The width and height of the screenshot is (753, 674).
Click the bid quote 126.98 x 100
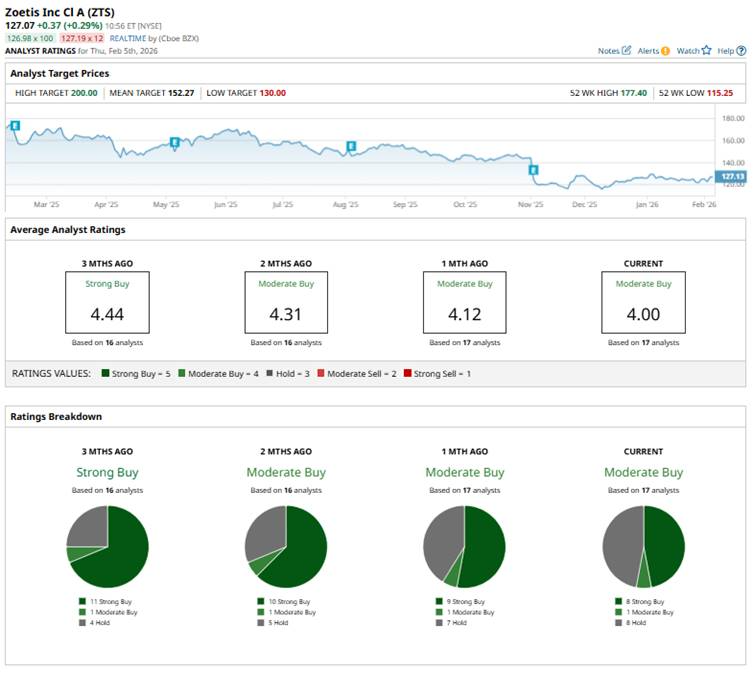pos(30,38)
